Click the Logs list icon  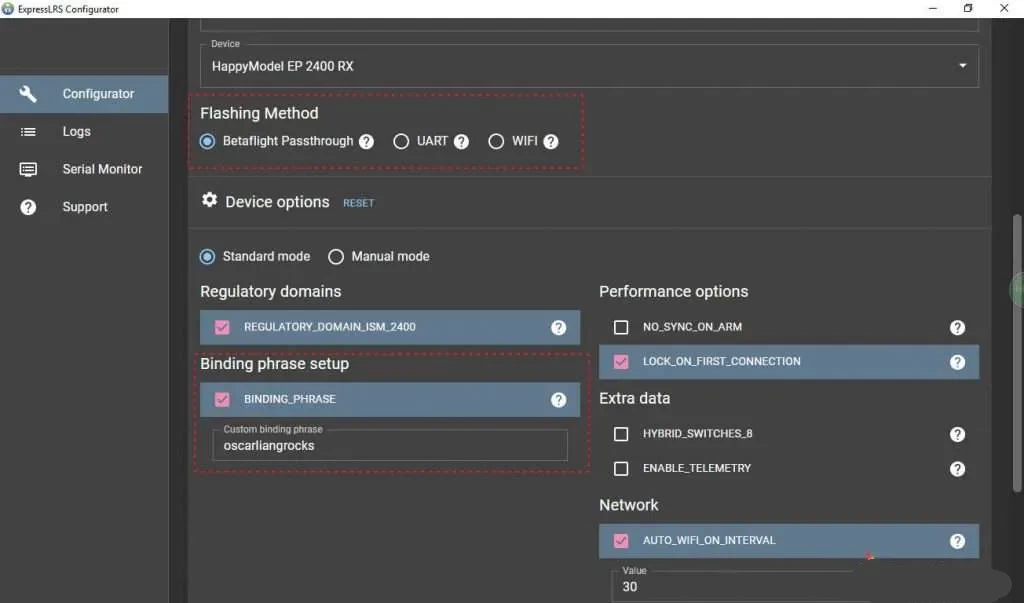coord(28,131)
